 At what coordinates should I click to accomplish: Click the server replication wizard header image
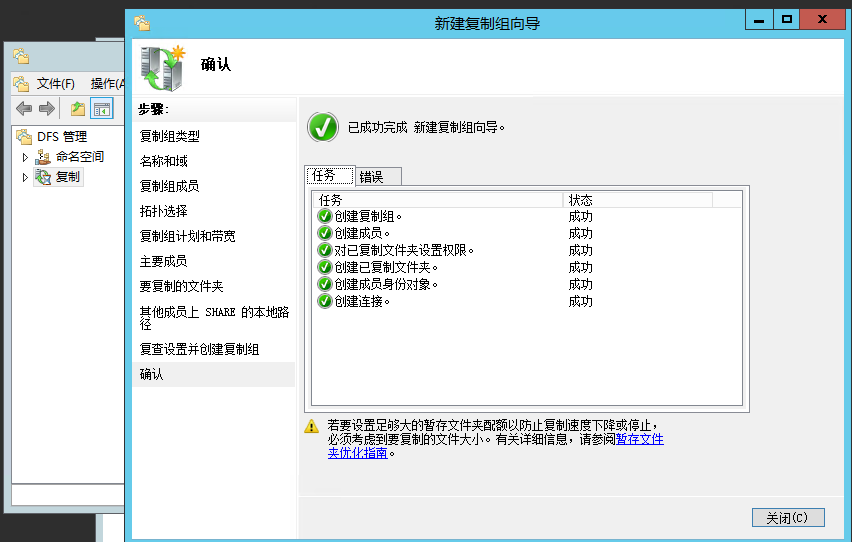162,68
